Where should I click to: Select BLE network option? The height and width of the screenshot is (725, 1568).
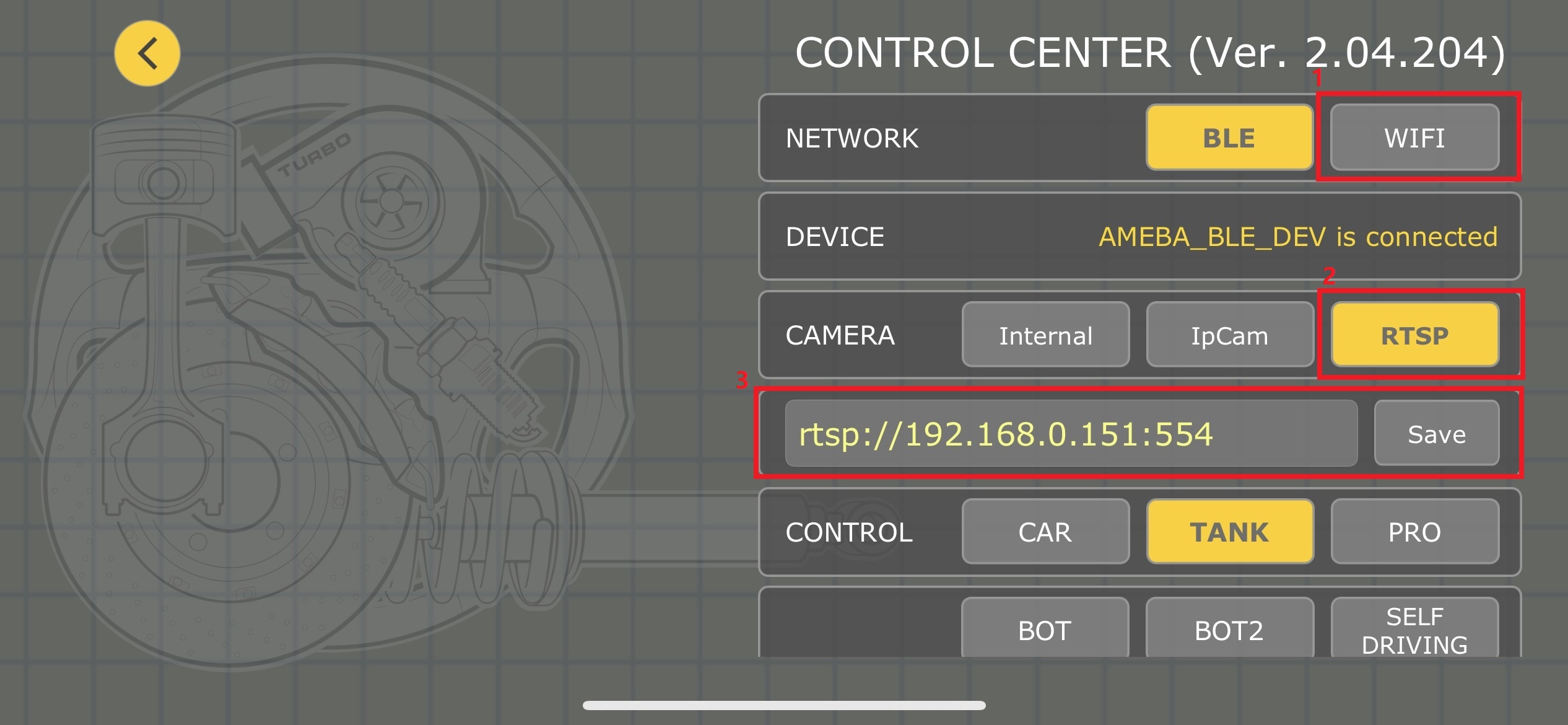(1229, 138)
